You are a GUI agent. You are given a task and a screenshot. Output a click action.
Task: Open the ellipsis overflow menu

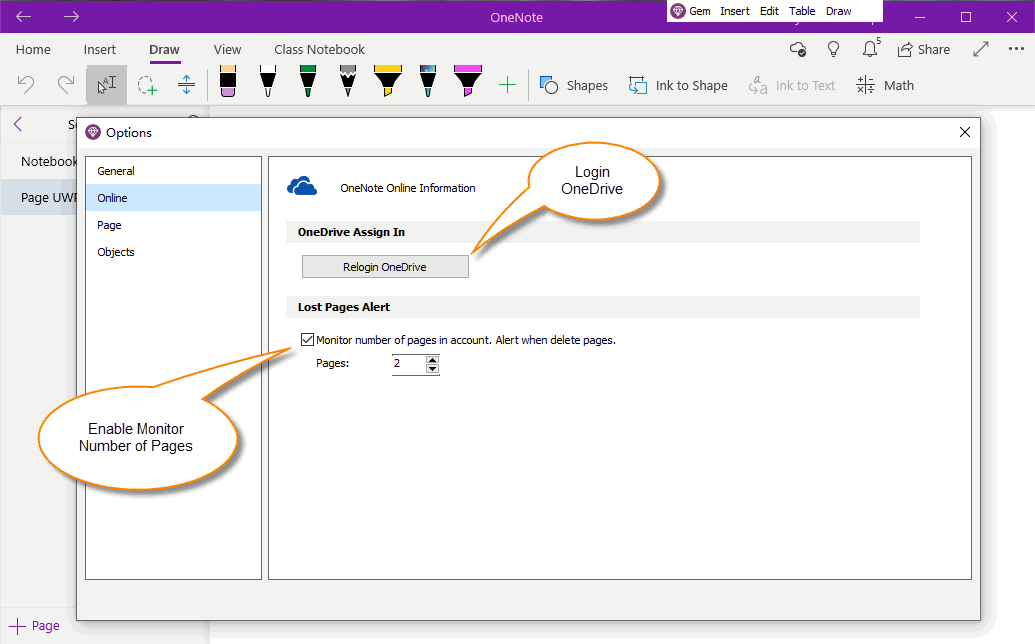[1016, 48]
